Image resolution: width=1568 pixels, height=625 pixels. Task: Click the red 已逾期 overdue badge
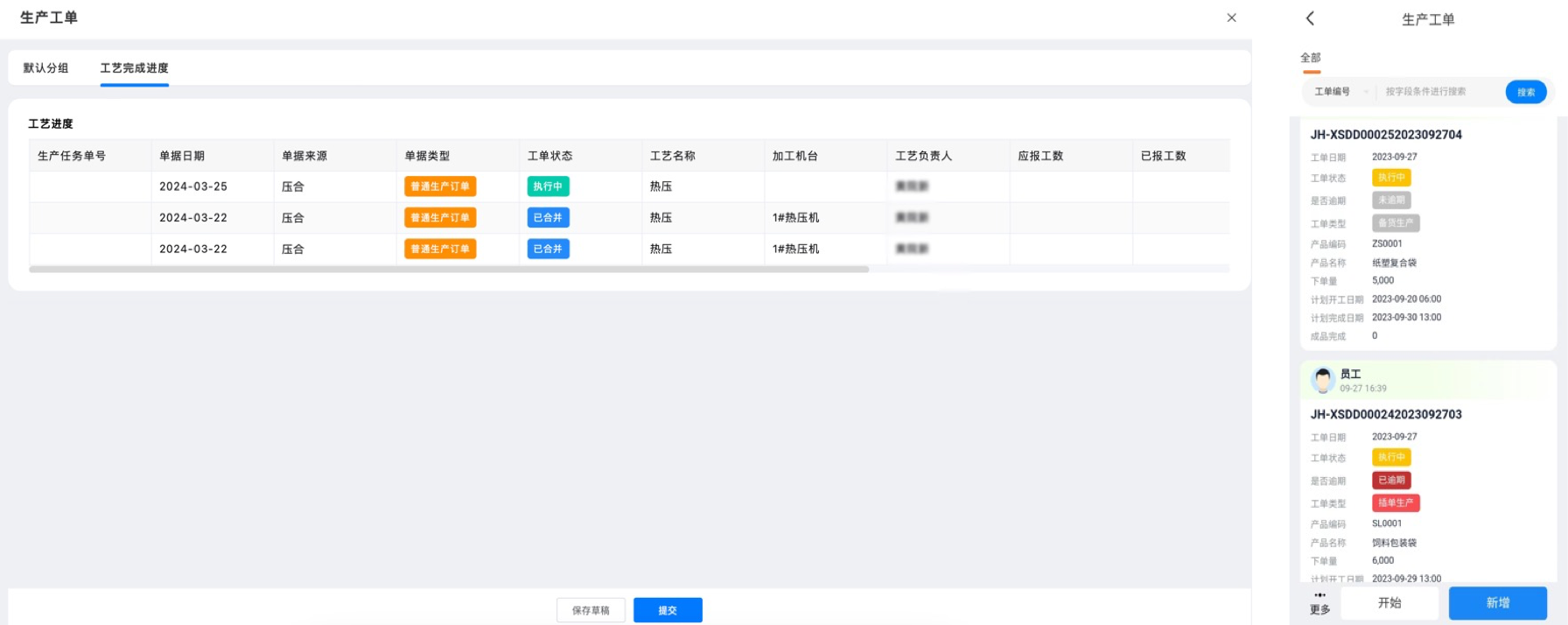(x=1391, y=481)
